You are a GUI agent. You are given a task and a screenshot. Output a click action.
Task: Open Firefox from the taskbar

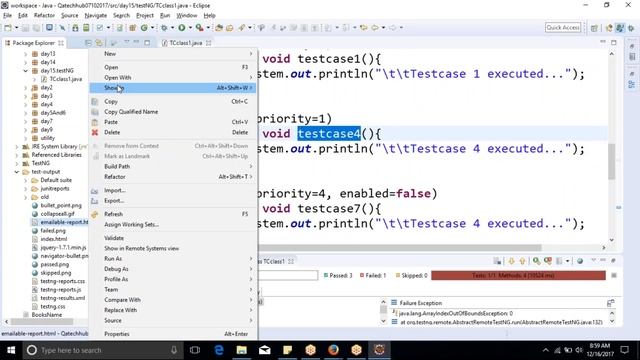[x=333, y=350]
